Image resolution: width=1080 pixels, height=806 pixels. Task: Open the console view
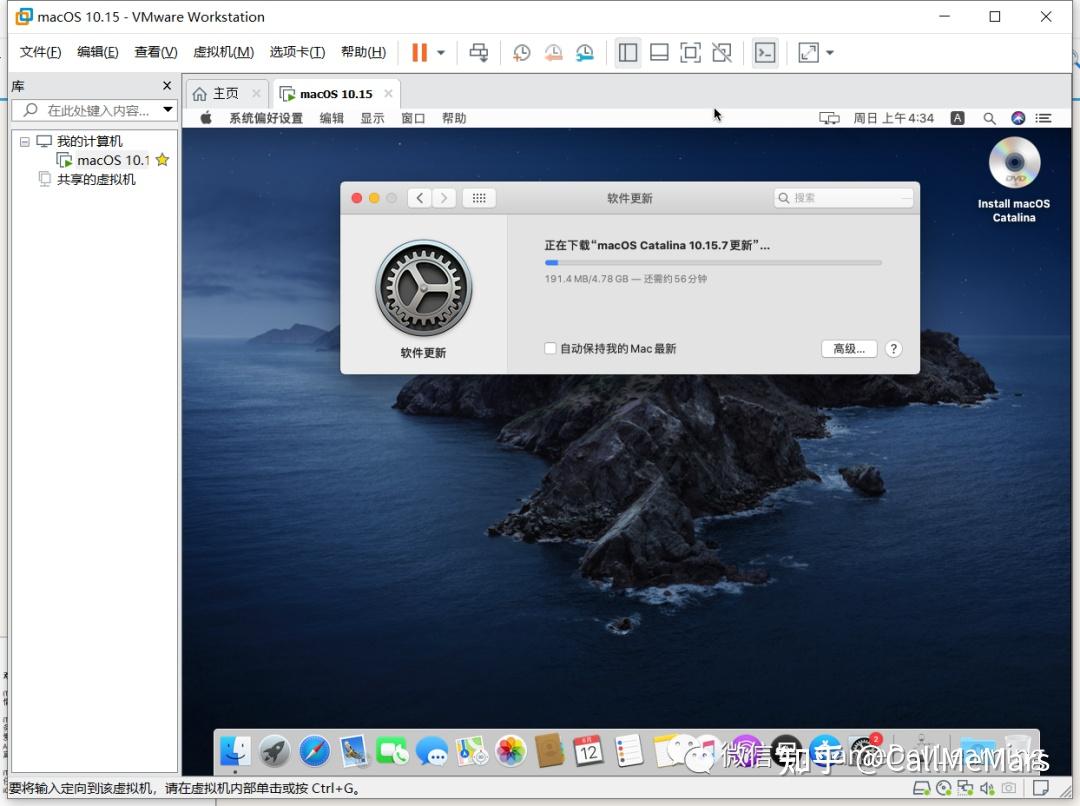tap(765, 52)
